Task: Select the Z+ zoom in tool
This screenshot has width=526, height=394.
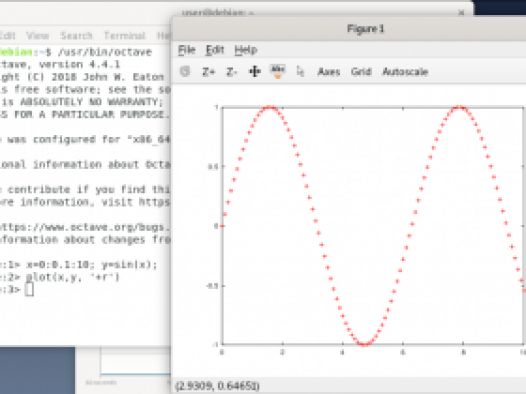Action: (x=208, y=72)
